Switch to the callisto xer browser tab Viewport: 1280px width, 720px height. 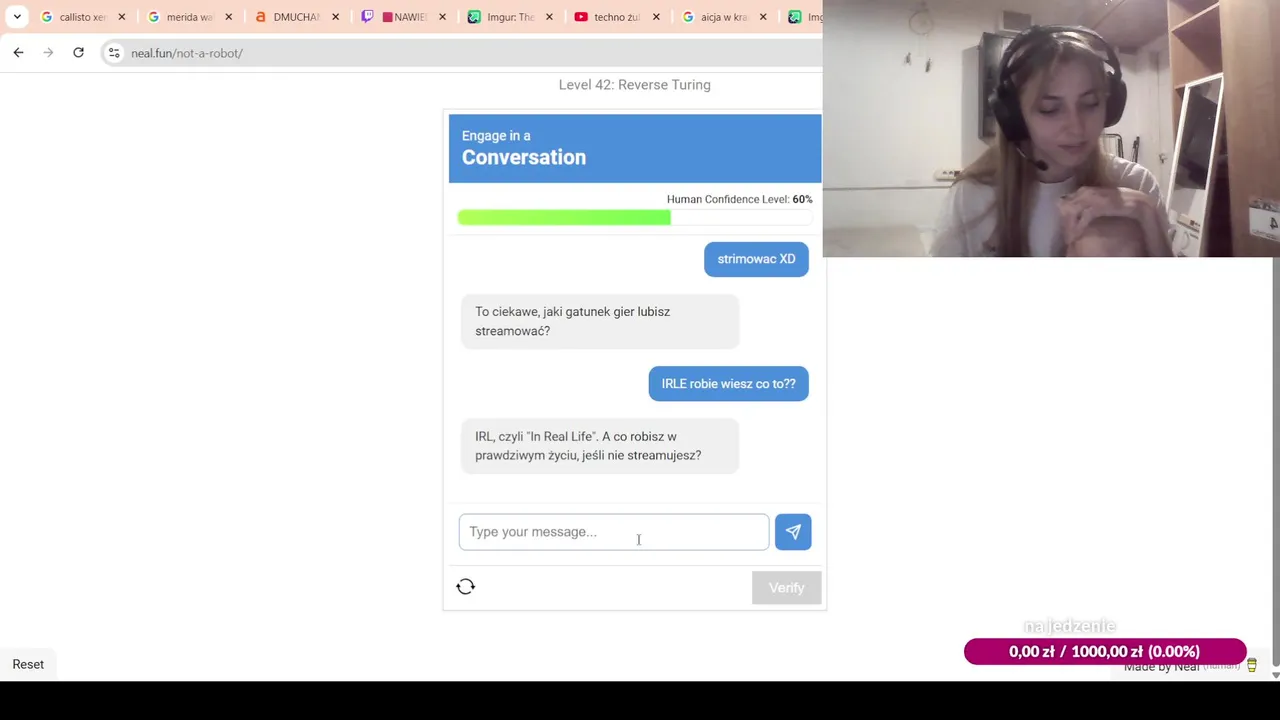click(x=83, y=17)
